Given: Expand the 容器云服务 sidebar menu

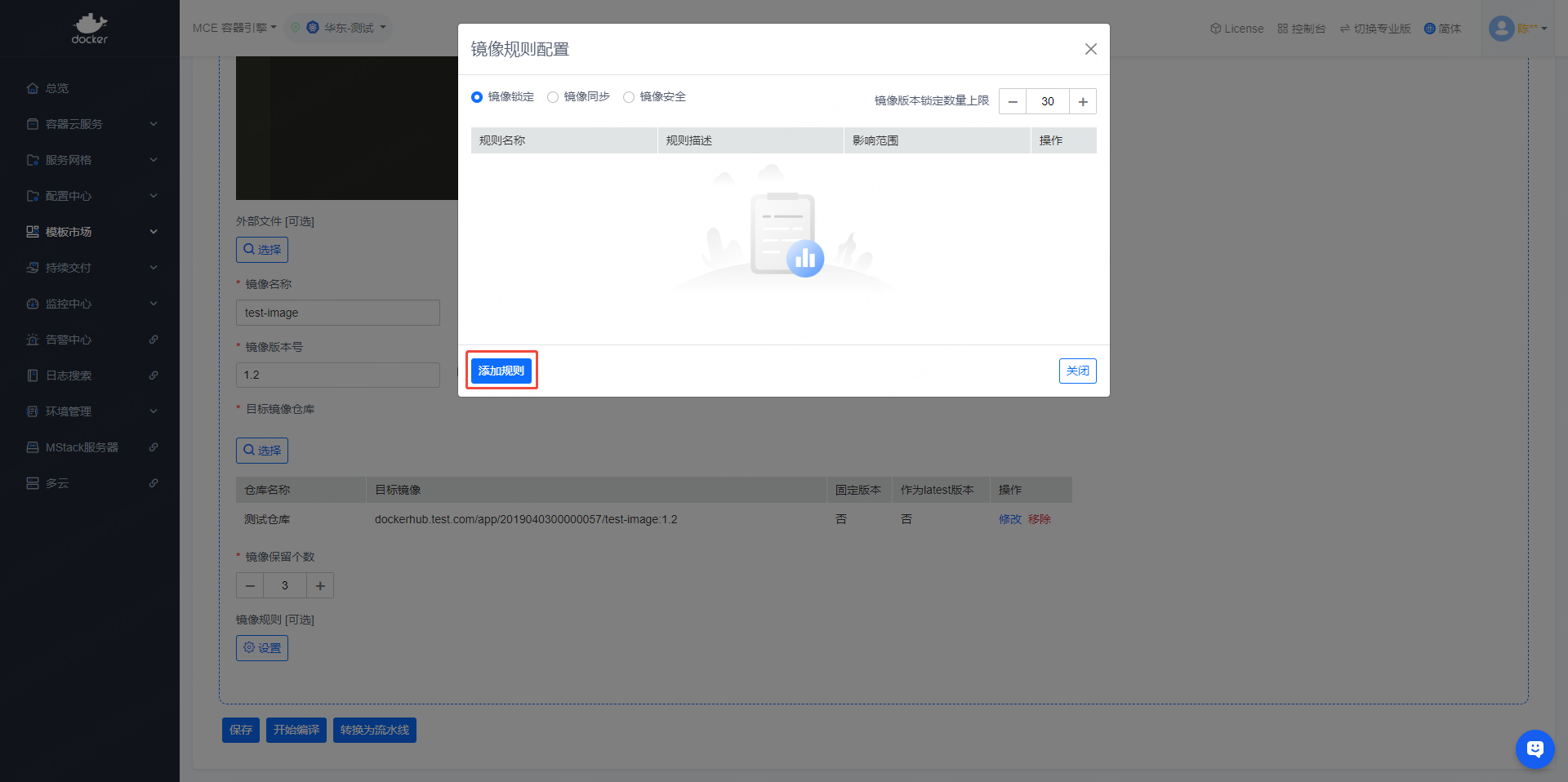Looking at the screenshot, I should (x=90, y=124).
